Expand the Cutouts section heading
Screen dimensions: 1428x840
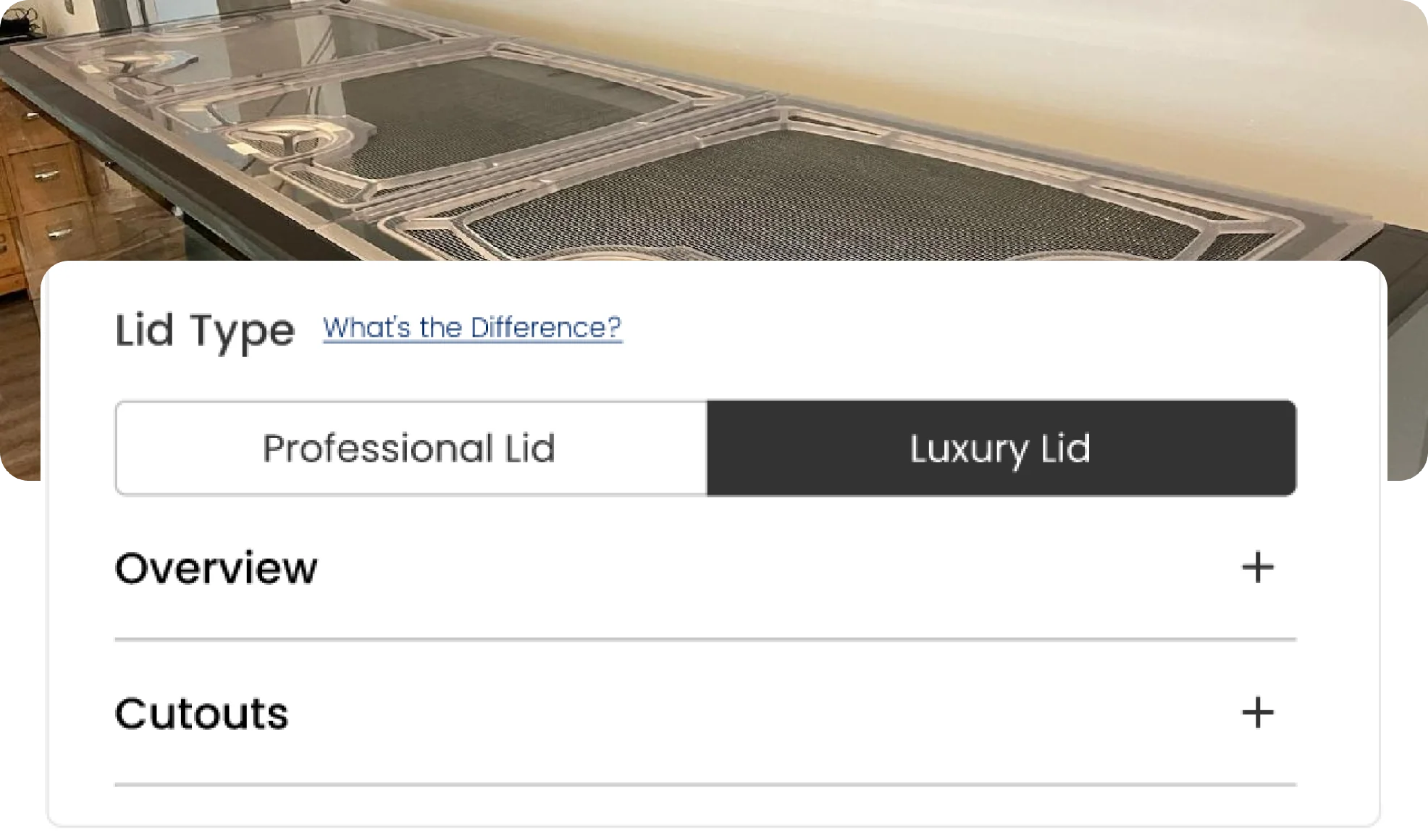[x=201, y=713]
